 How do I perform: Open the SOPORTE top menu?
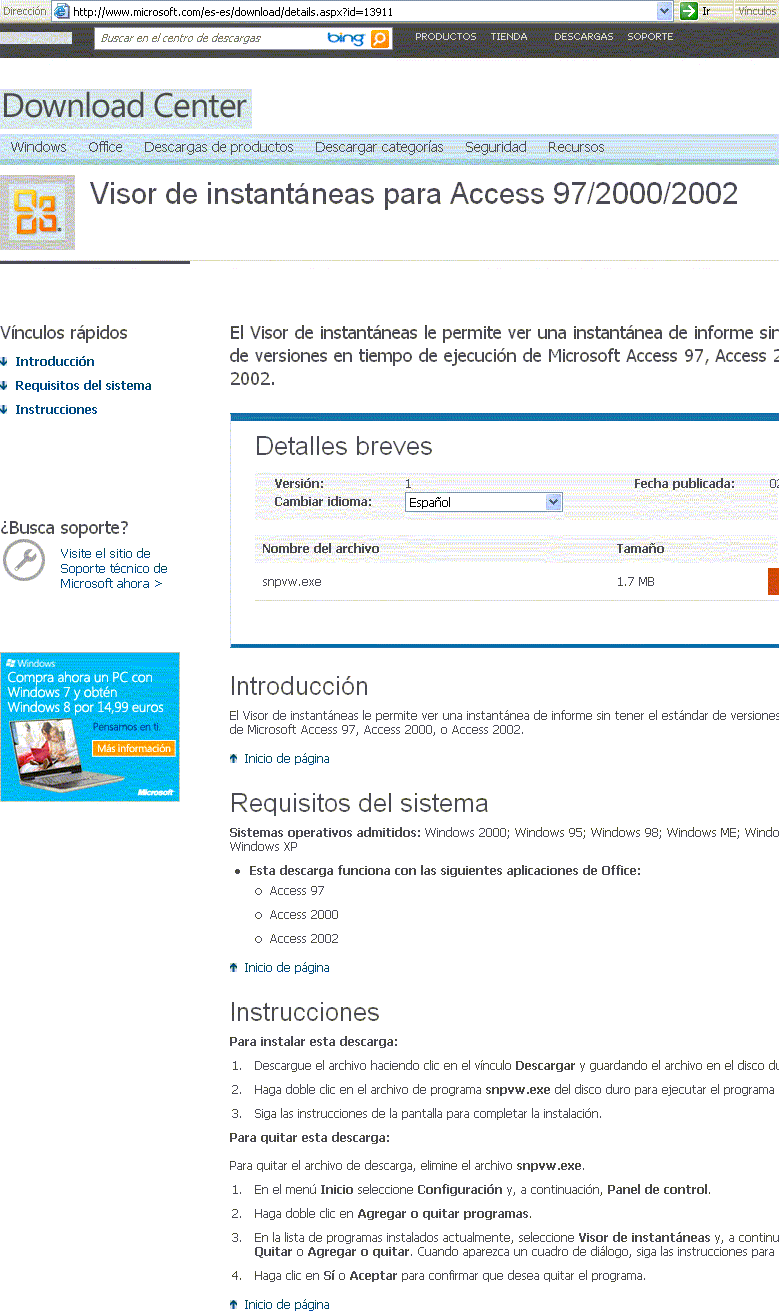[x=650, y=37]
